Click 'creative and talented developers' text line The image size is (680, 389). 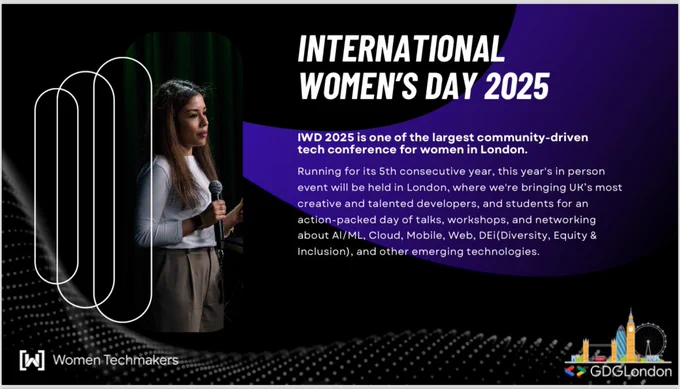(x=443, y=203)
